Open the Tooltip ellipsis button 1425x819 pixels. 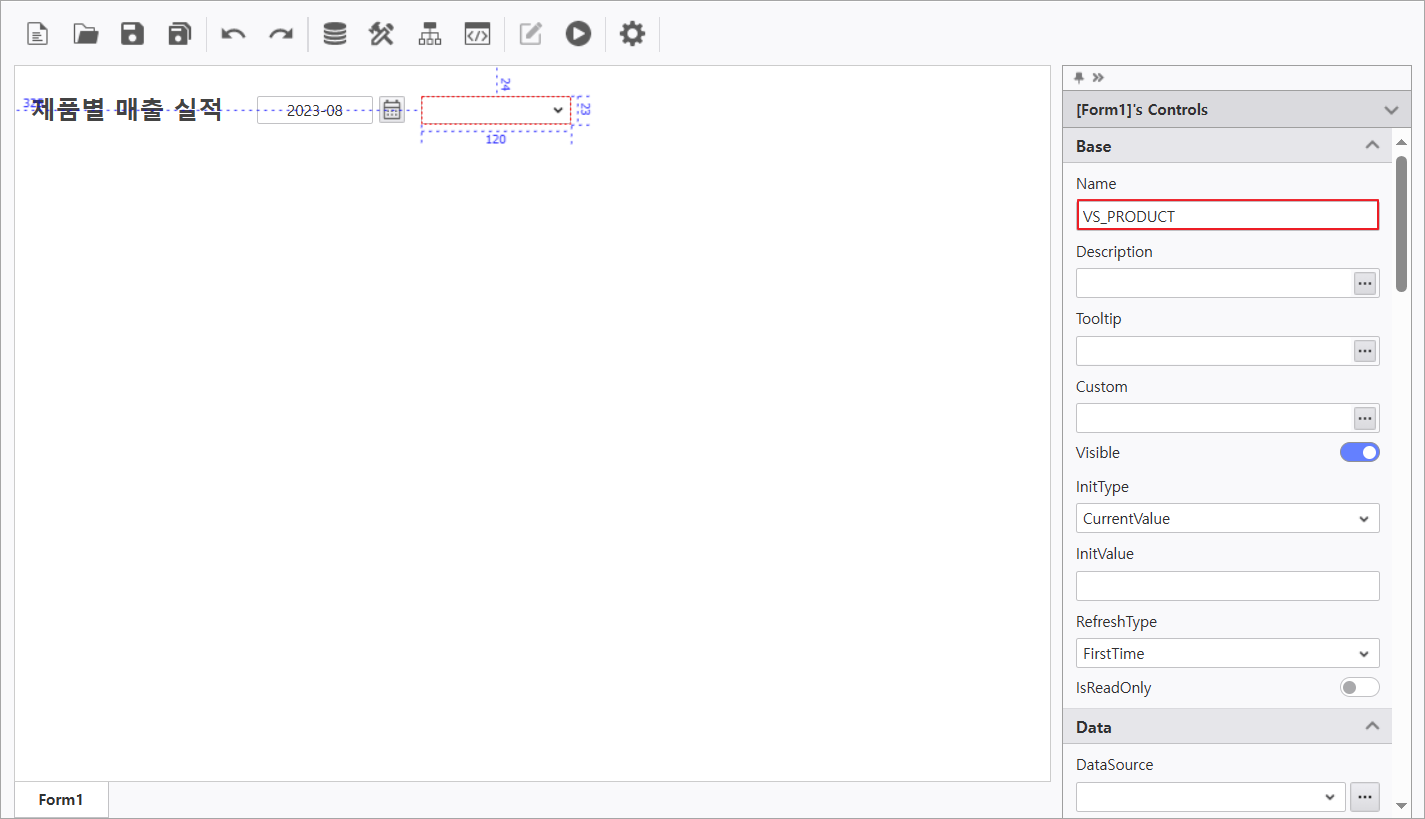(x=1365, y=351)
